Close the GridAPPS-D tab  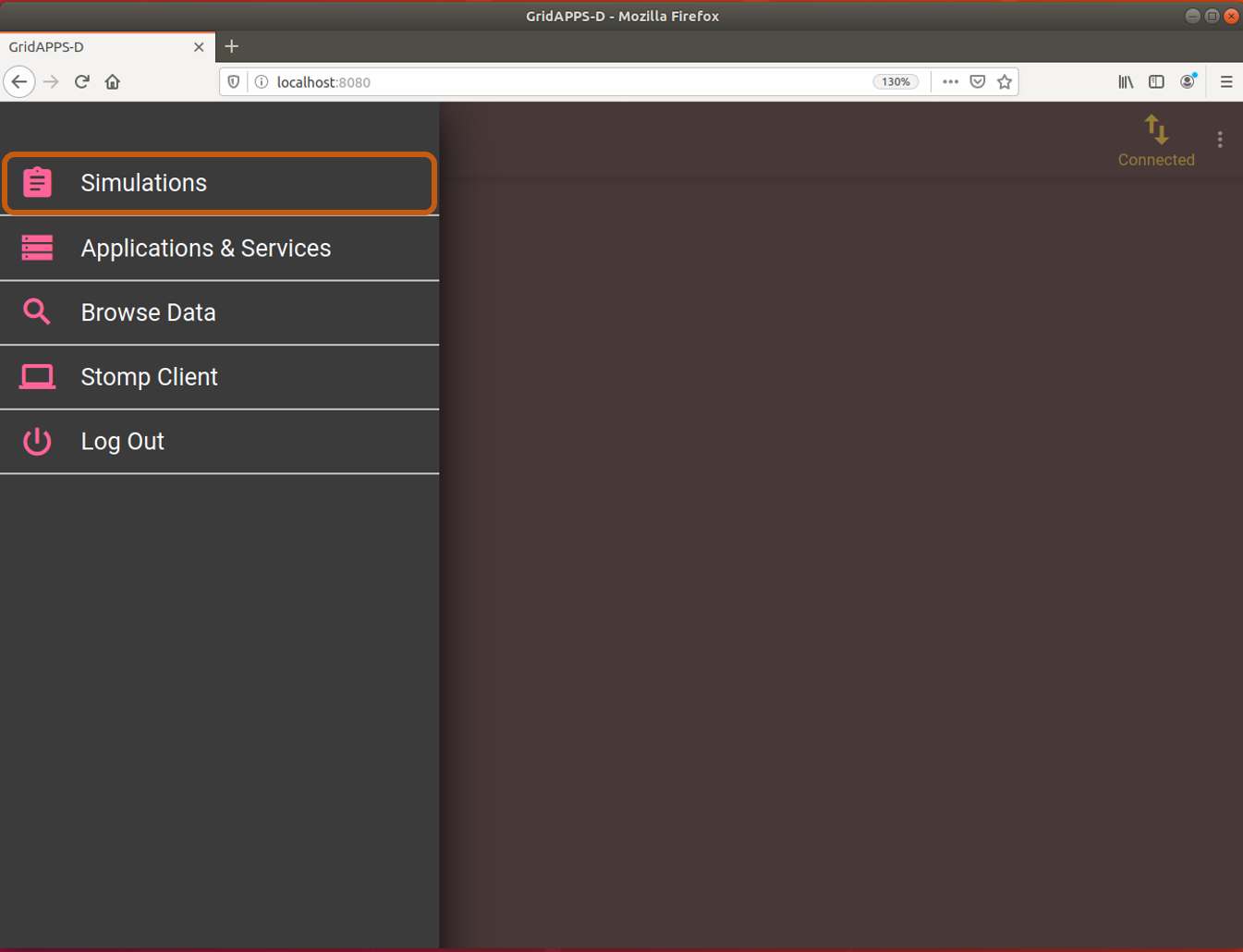199,46
